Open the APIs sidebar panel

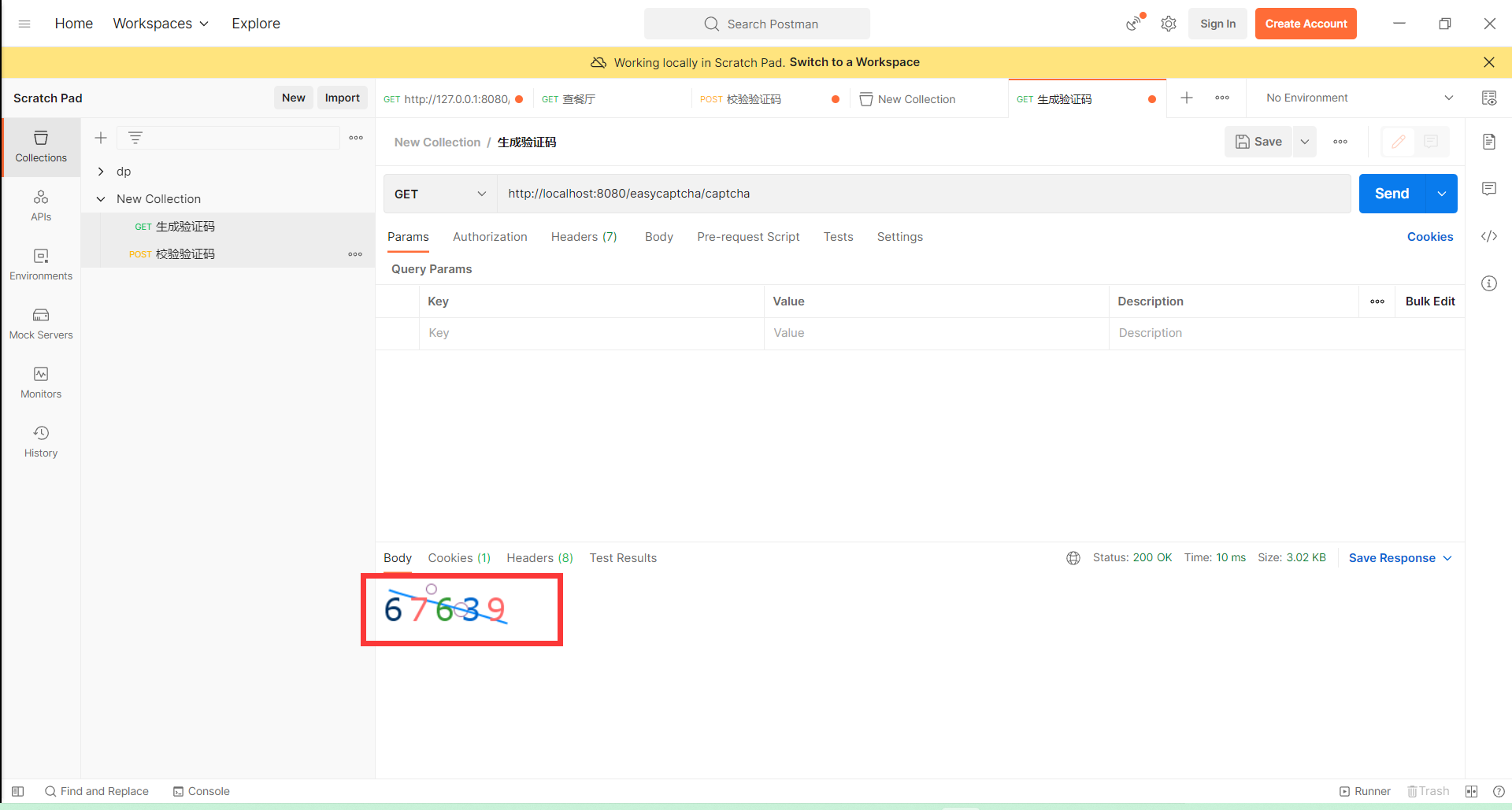point(40,205)
